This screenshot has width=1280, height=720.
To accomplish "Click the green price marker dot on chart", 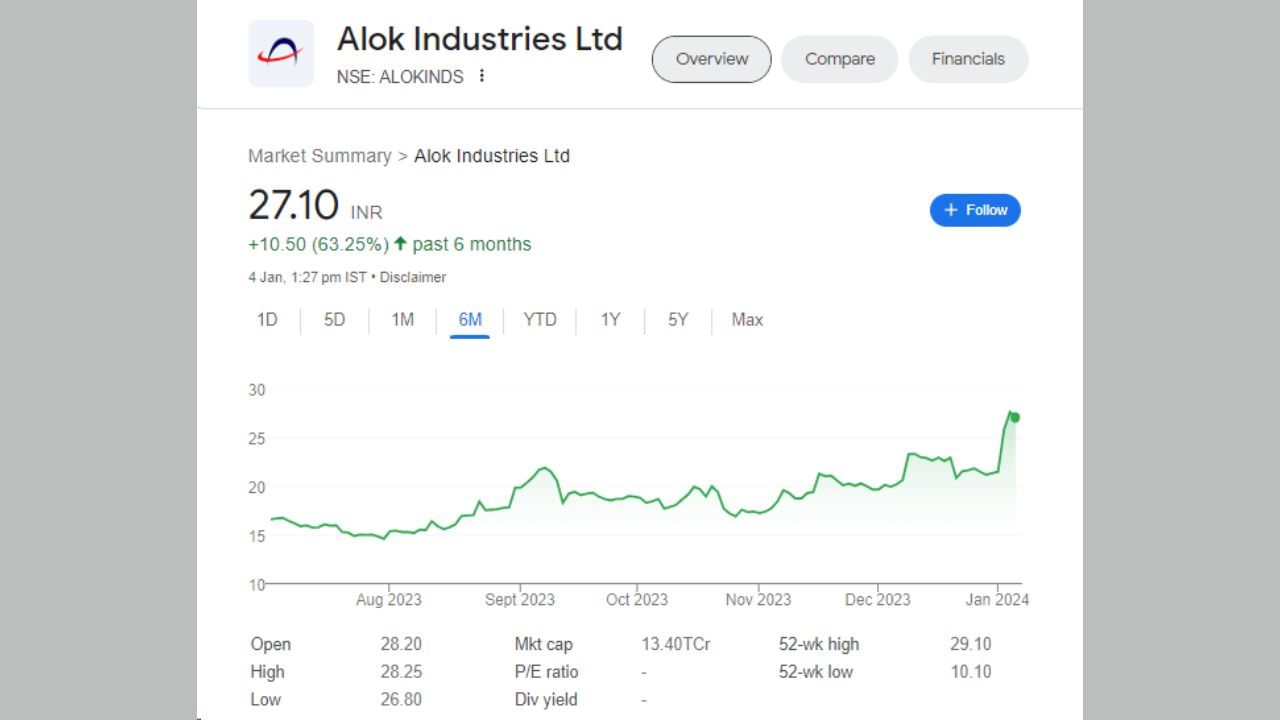I will [x=1015, y=417].
